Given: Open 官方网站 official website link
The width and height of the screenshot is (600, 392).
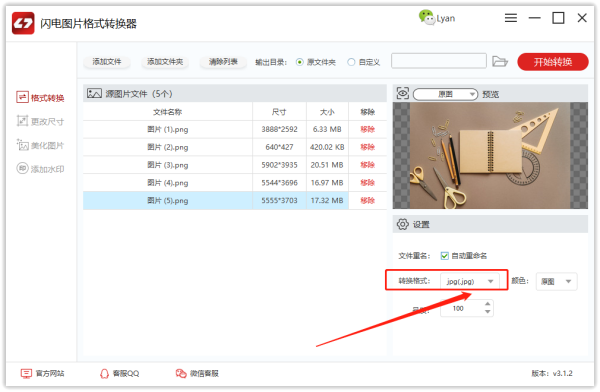Looking at the screenshot, I should pyautogui.click(x=42, y=373).
